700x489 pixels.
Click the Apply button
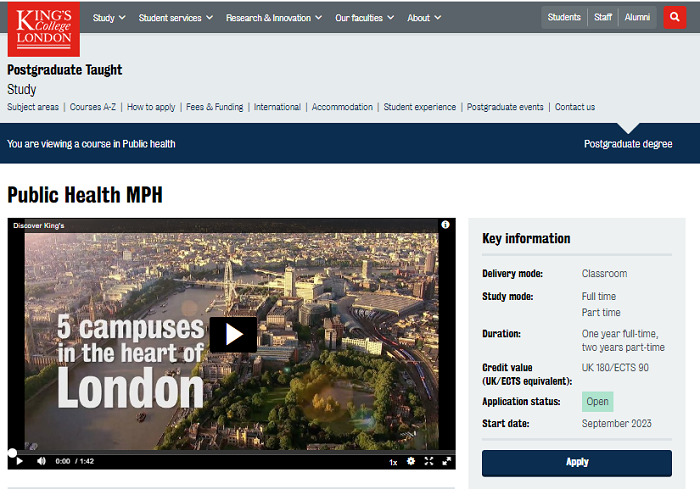577,462
